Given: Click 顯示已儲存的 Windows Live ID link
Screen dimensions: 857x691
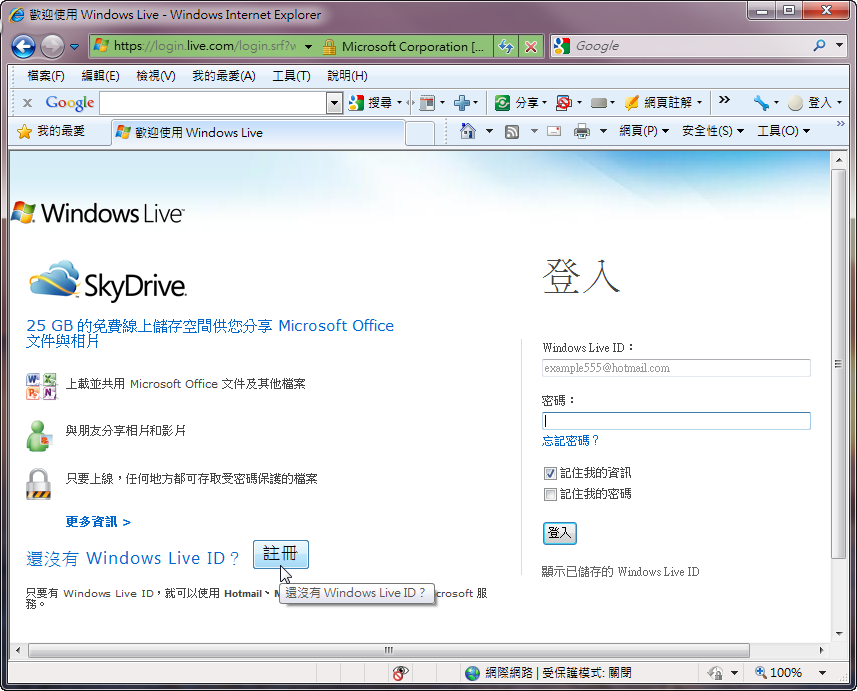Looking at the screenshot, I should coord(620,572).
